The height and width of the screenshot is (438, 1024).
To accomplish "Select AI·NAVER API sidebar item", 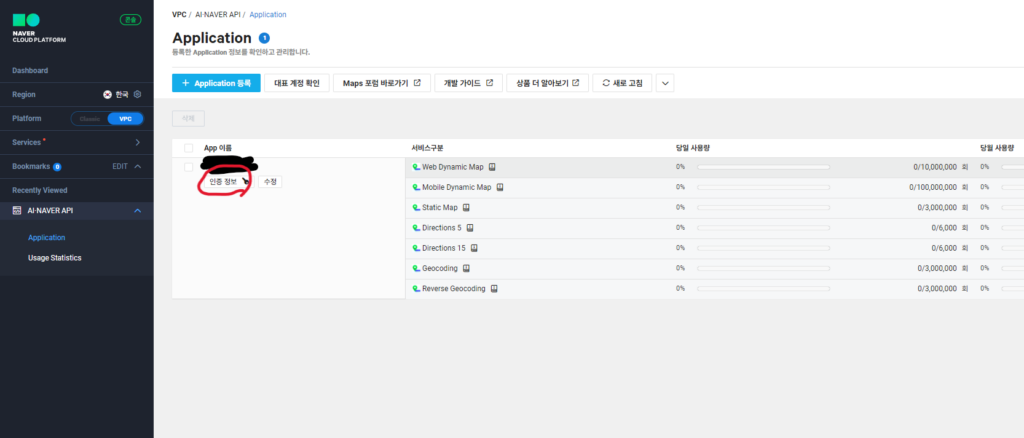I will (x=76, y=211).
